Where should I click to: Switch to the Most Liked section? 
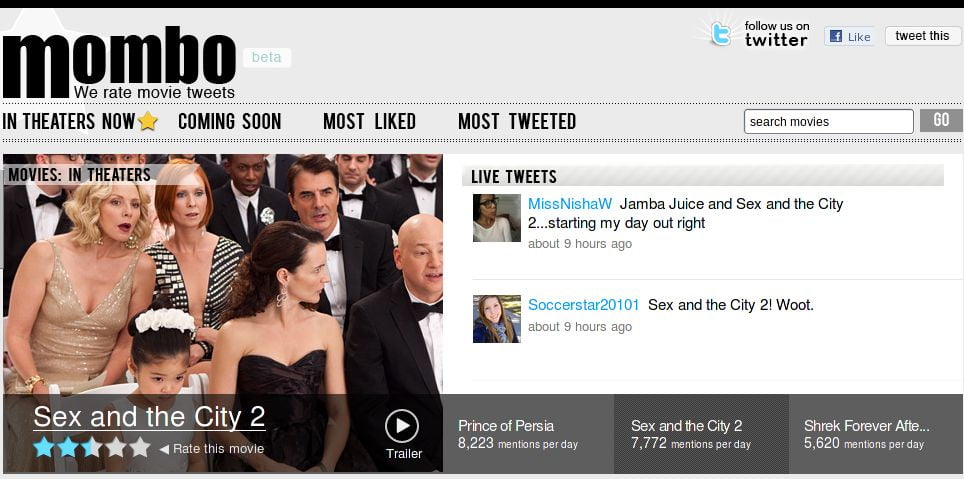click(369, 122)
